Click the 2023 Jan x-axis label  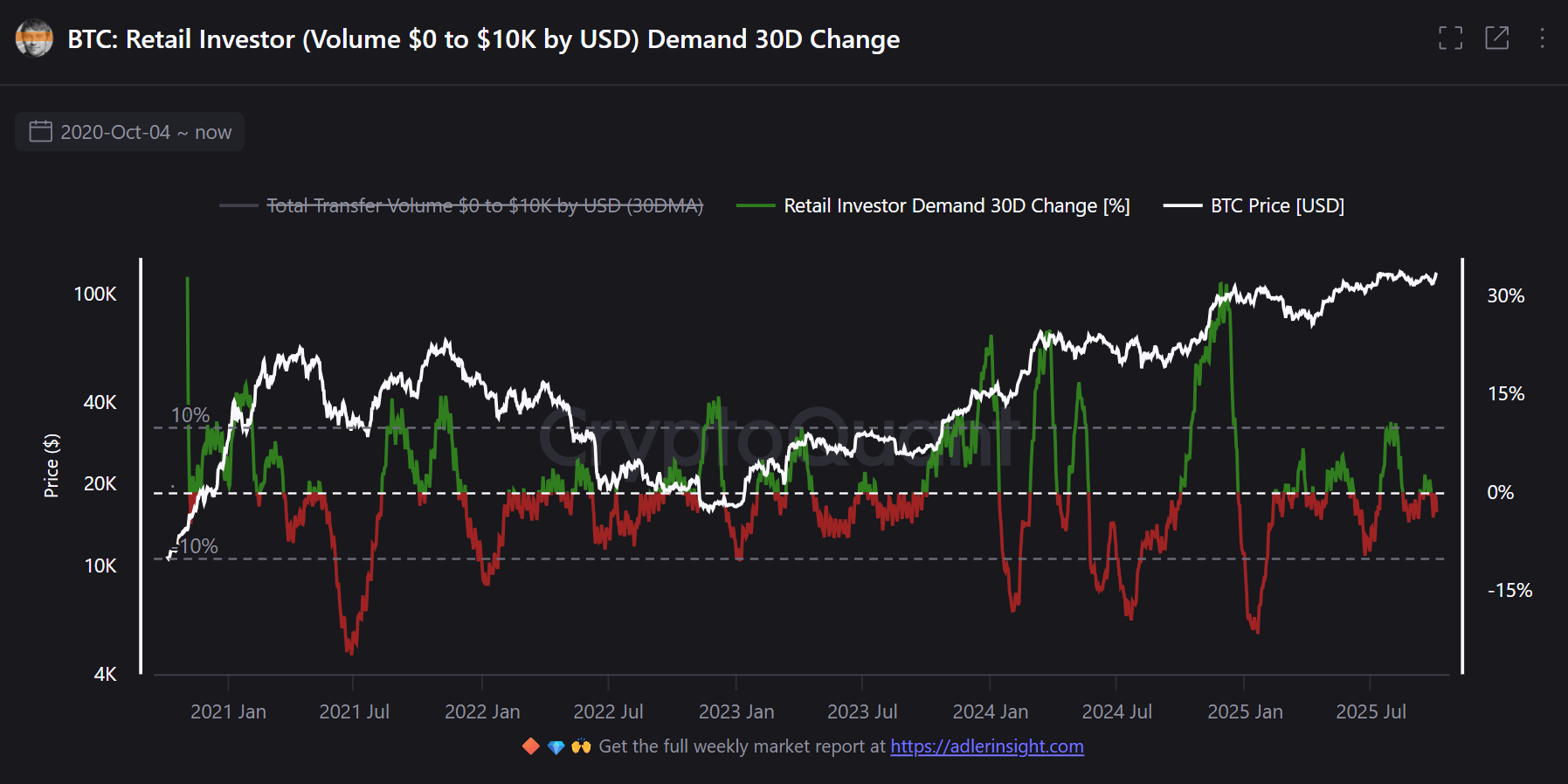(x=736, y=711)
